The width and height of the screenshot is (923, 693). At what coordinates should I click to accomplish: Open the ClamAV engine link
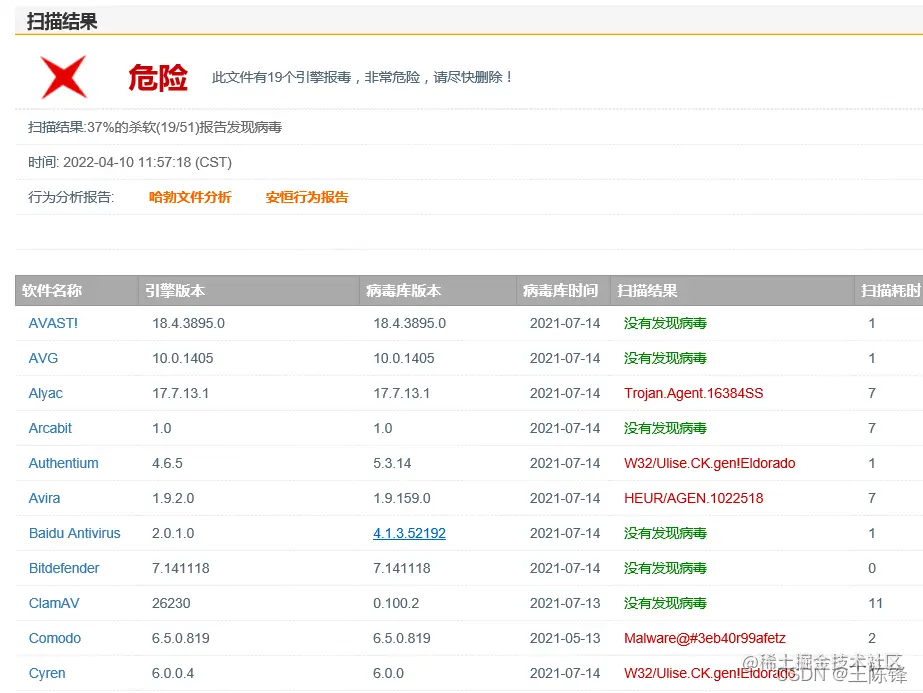click(54, 604)
